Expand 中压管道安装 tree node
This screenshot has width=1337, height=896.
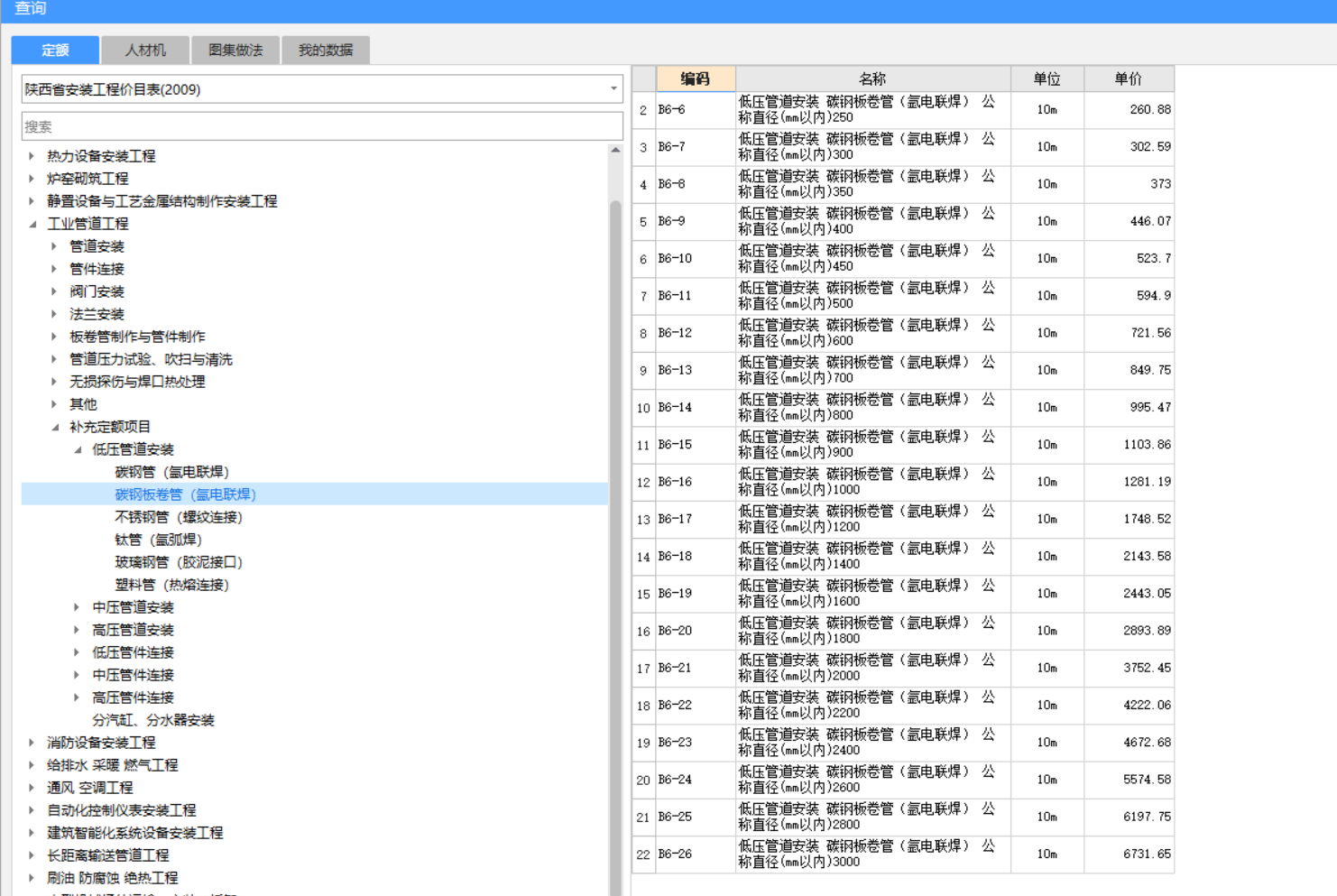click(x=77, y=607)
